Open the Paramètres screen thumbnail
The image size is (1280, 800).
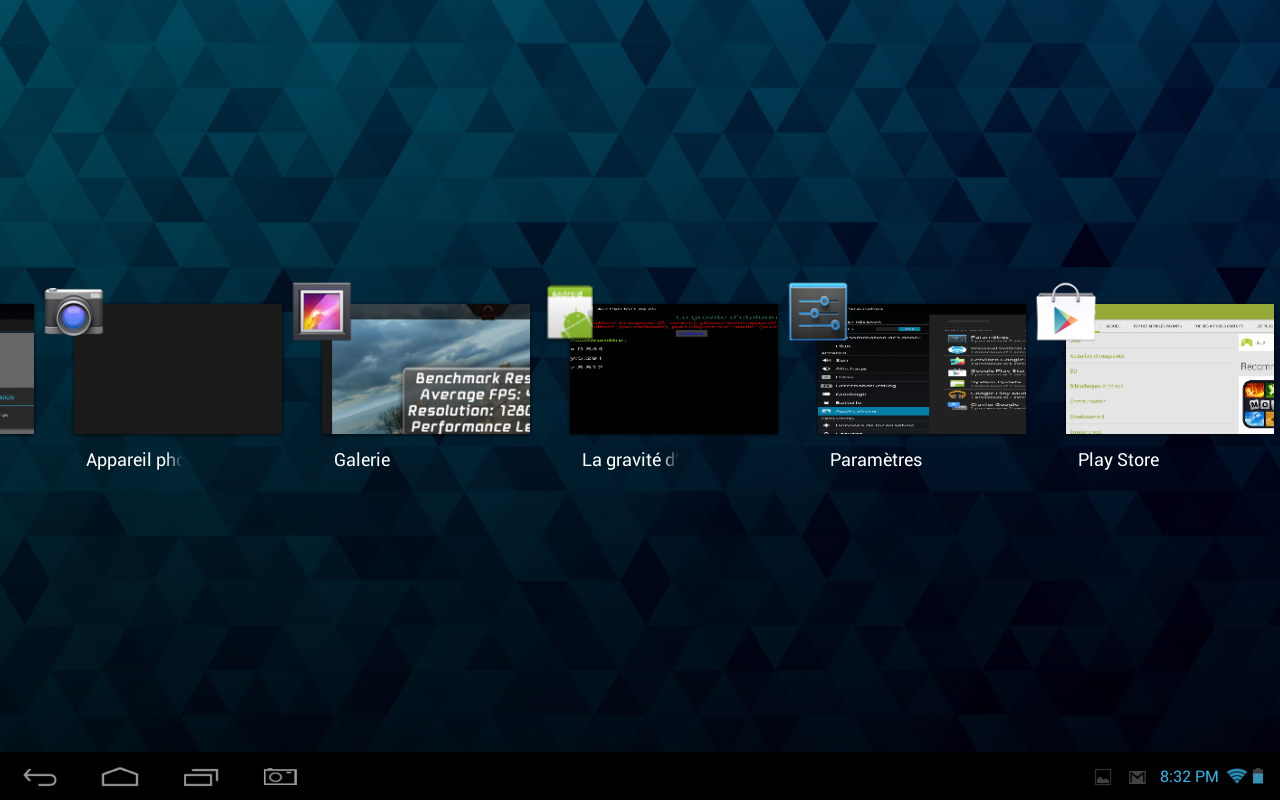[922, 369]
